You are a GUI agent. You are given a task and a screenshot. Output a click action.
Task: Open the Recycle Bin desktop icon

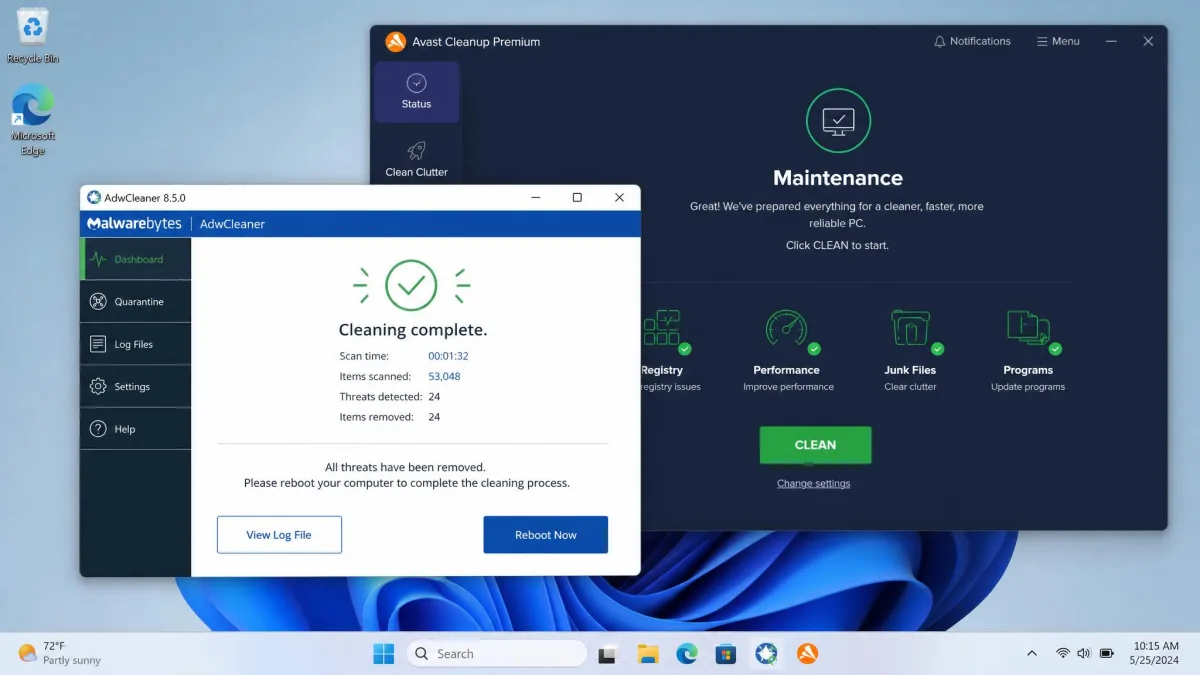click(33, 36)
